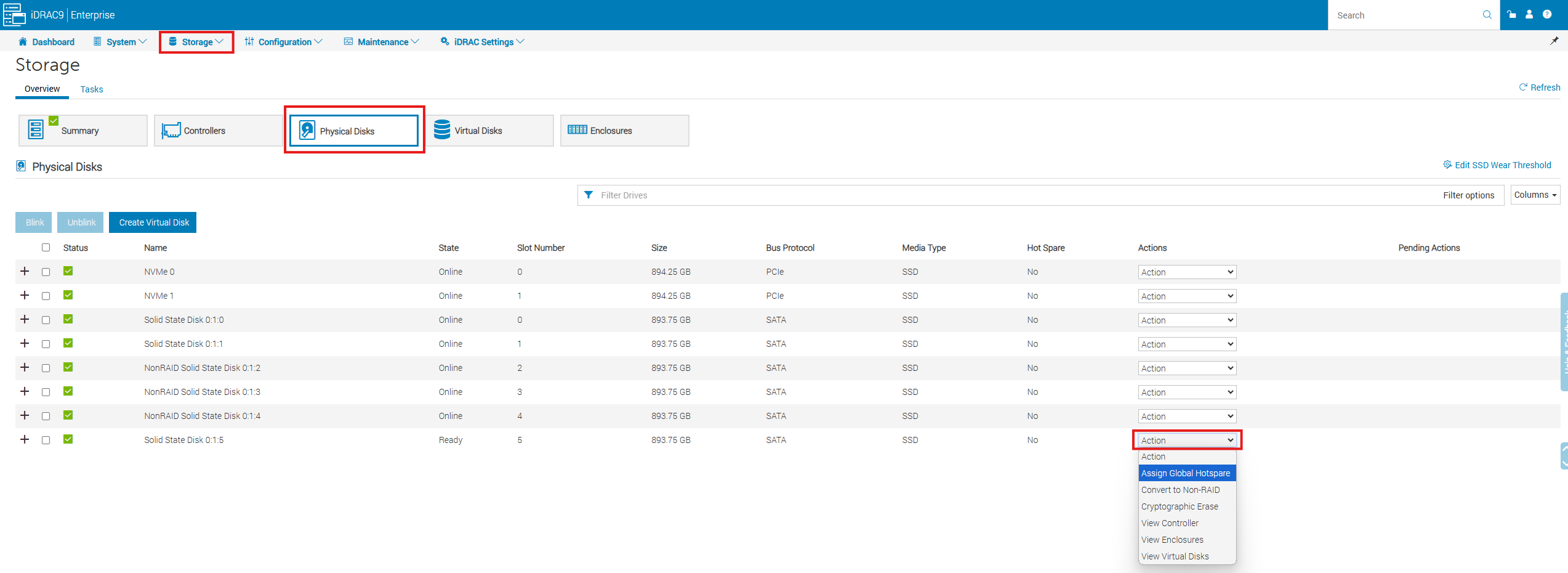Screen dimensions: 1568x573
Task: Select the Solid State Disk 0:1:5 checkbox
Action: tap(46, 440)
